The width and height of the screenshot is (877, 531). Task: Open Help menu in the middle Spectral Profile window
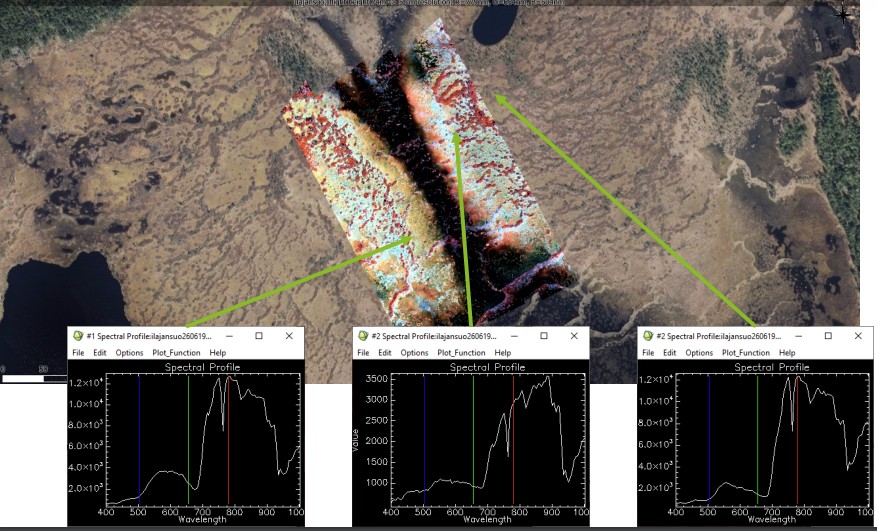point(502,353)
